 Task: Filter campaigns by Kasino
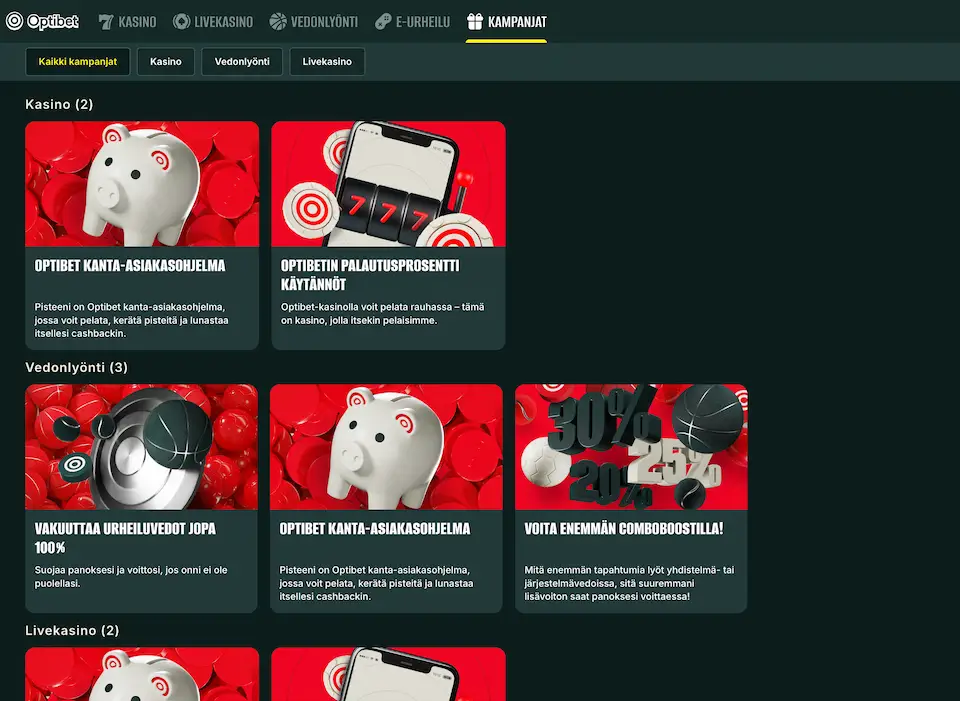click(x=166, y=62)
